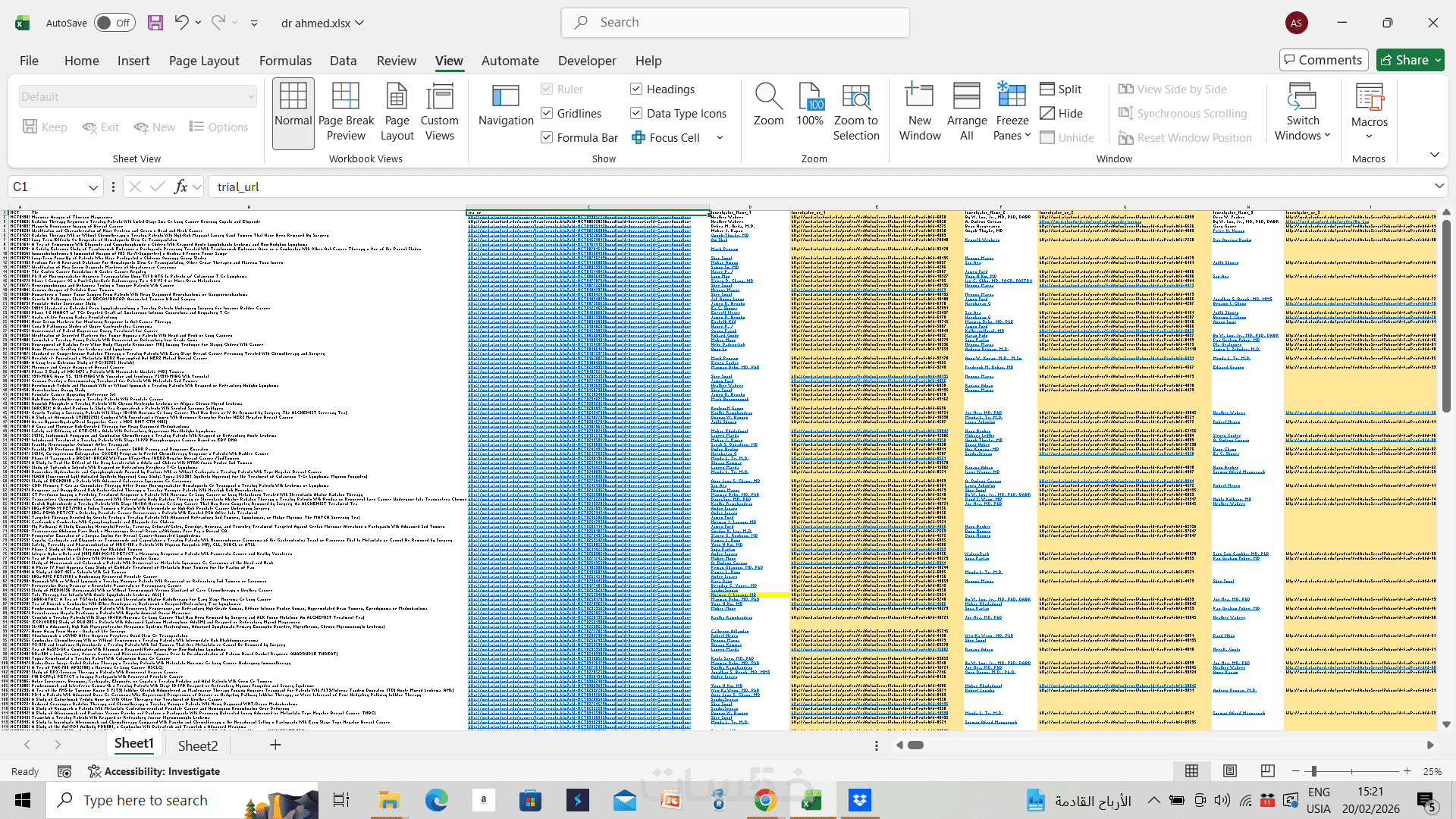Open the Custom Views icon
This screenshot has width=1456, height=819.
click(439, 97)
